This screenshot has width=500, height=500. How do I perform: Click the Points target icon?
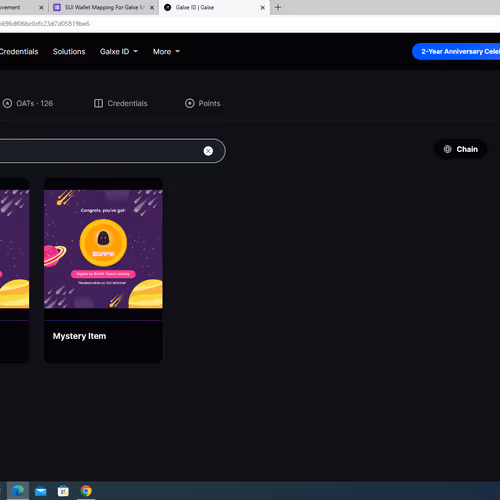click(x=190, y=103)
